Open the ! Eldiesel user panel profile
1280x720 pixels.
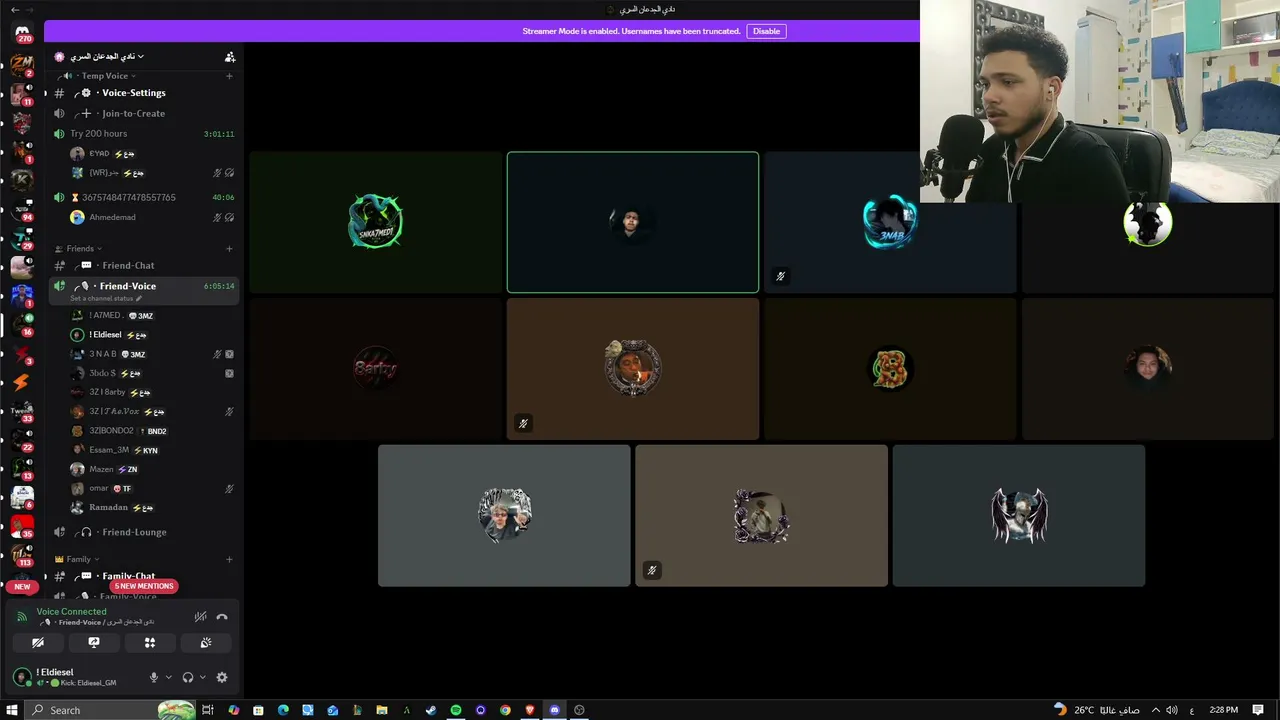pos(76,677)
